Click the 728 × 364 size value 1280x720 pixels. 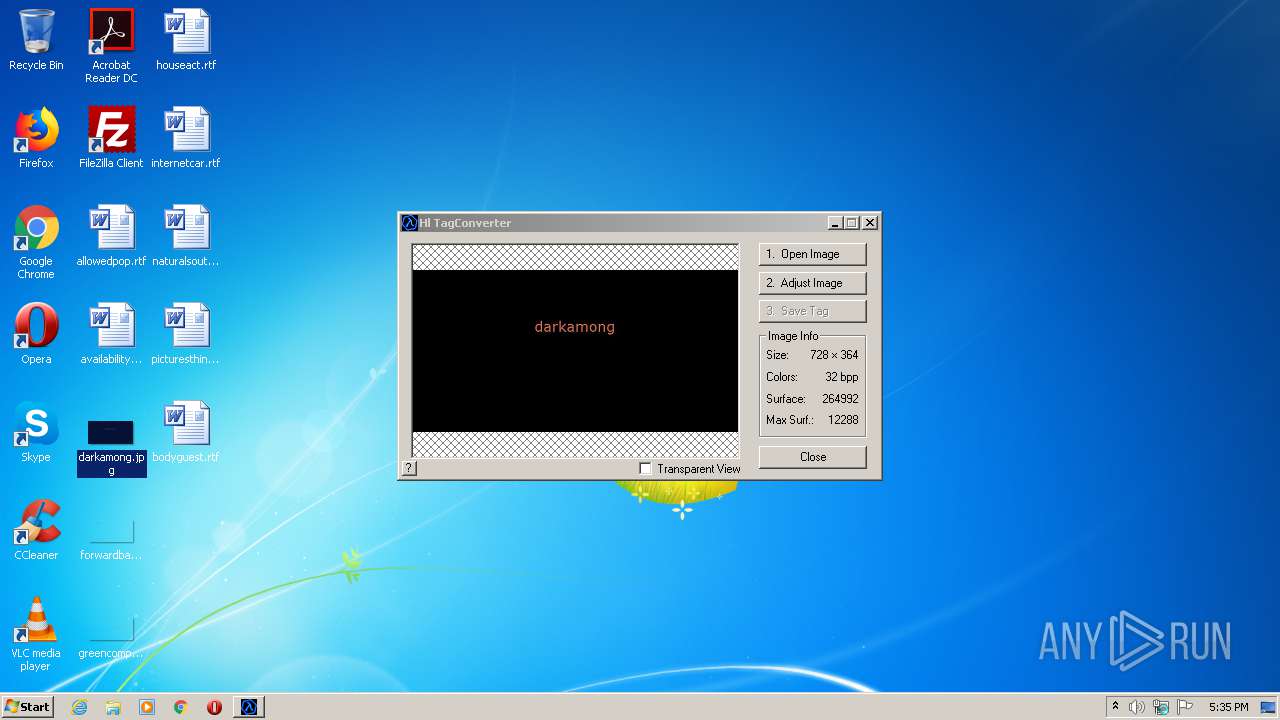[x=834, y=355]
